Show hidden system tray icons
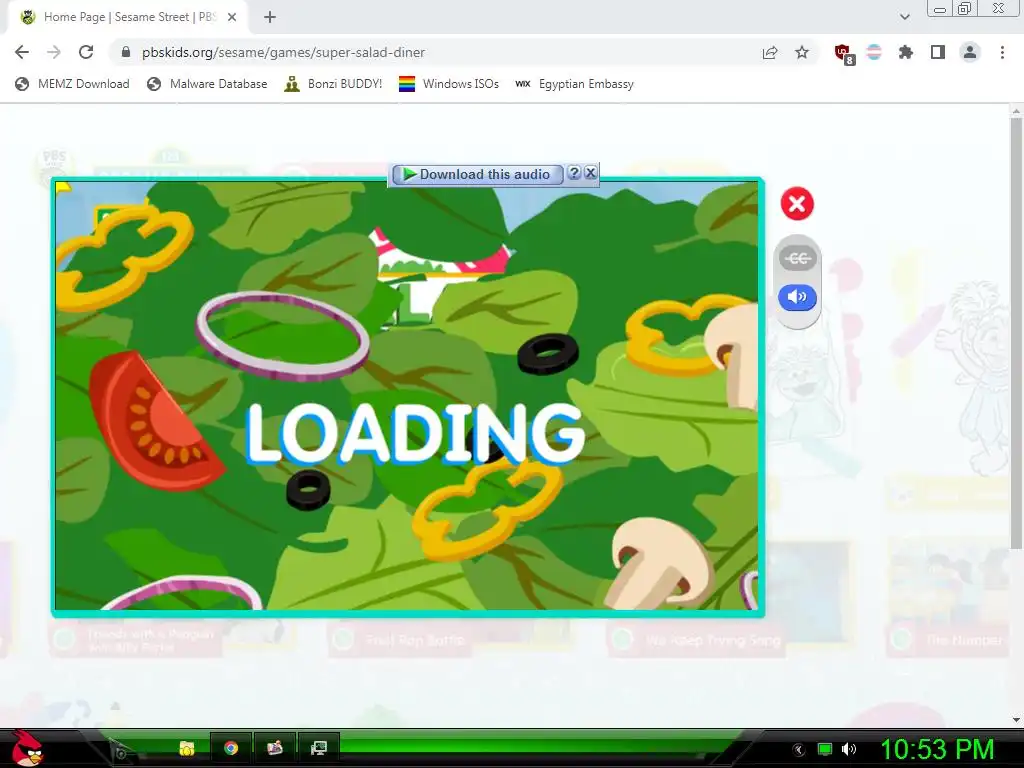This screenshot has width=1024, height=768. click(x=798, y=749)
